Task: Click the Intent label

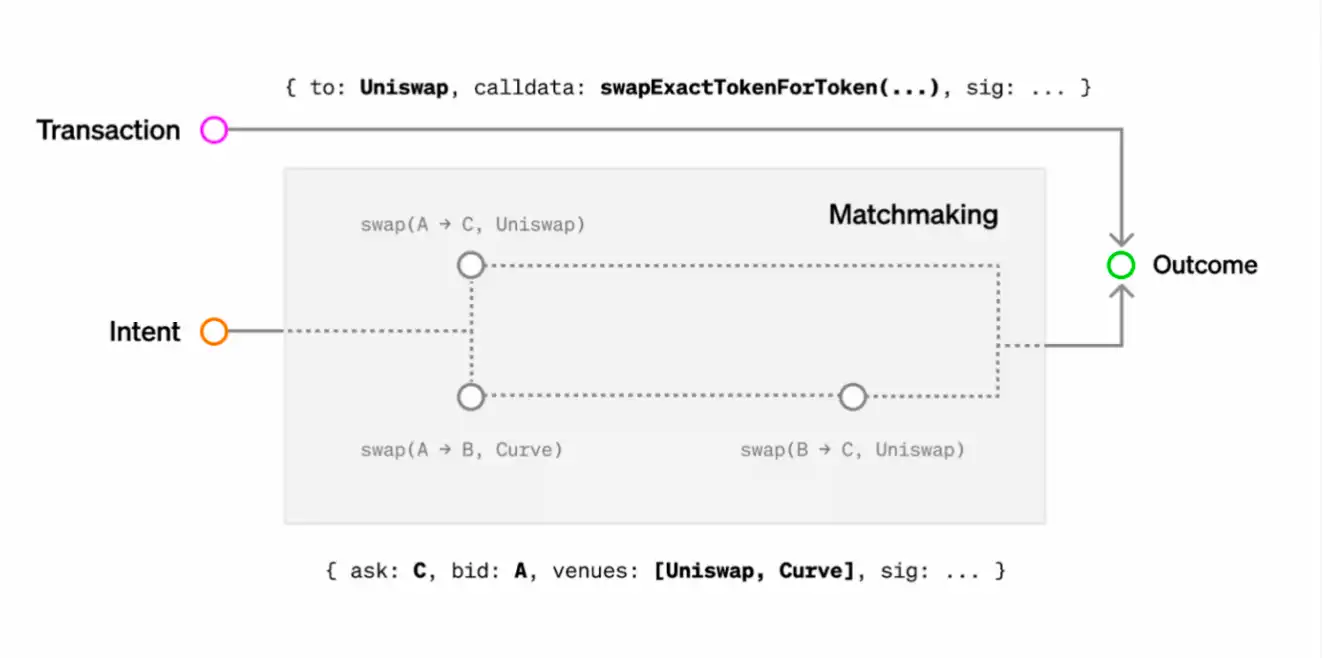Action: (145, 332)
